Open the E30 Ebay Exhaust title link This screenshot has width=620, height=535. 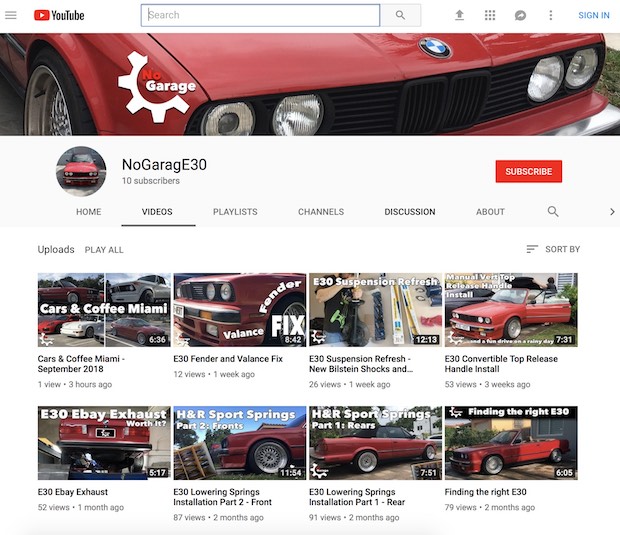(72, 492)
